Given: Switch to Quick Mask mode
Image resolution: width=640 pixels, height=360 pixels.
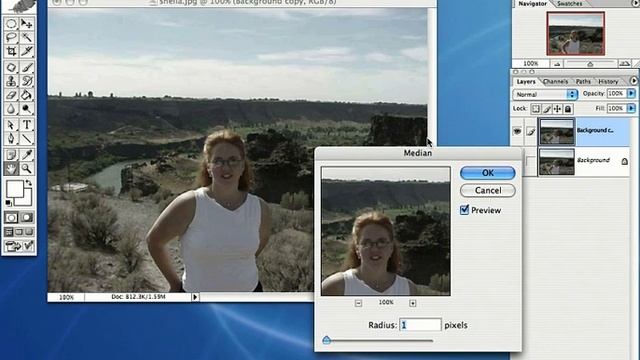Looking at the screenshot, I should 27,218.
